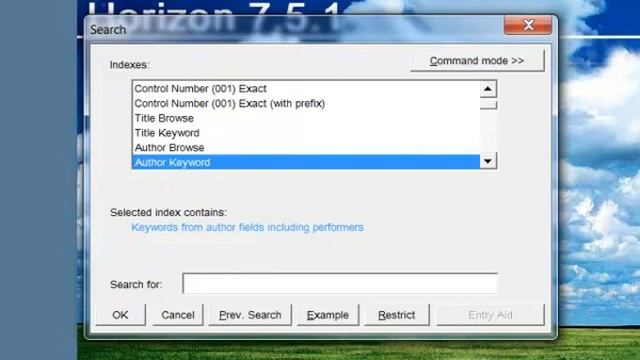Select the highlighted Author Keyword index
640x360 pixels.
[306, 162]
